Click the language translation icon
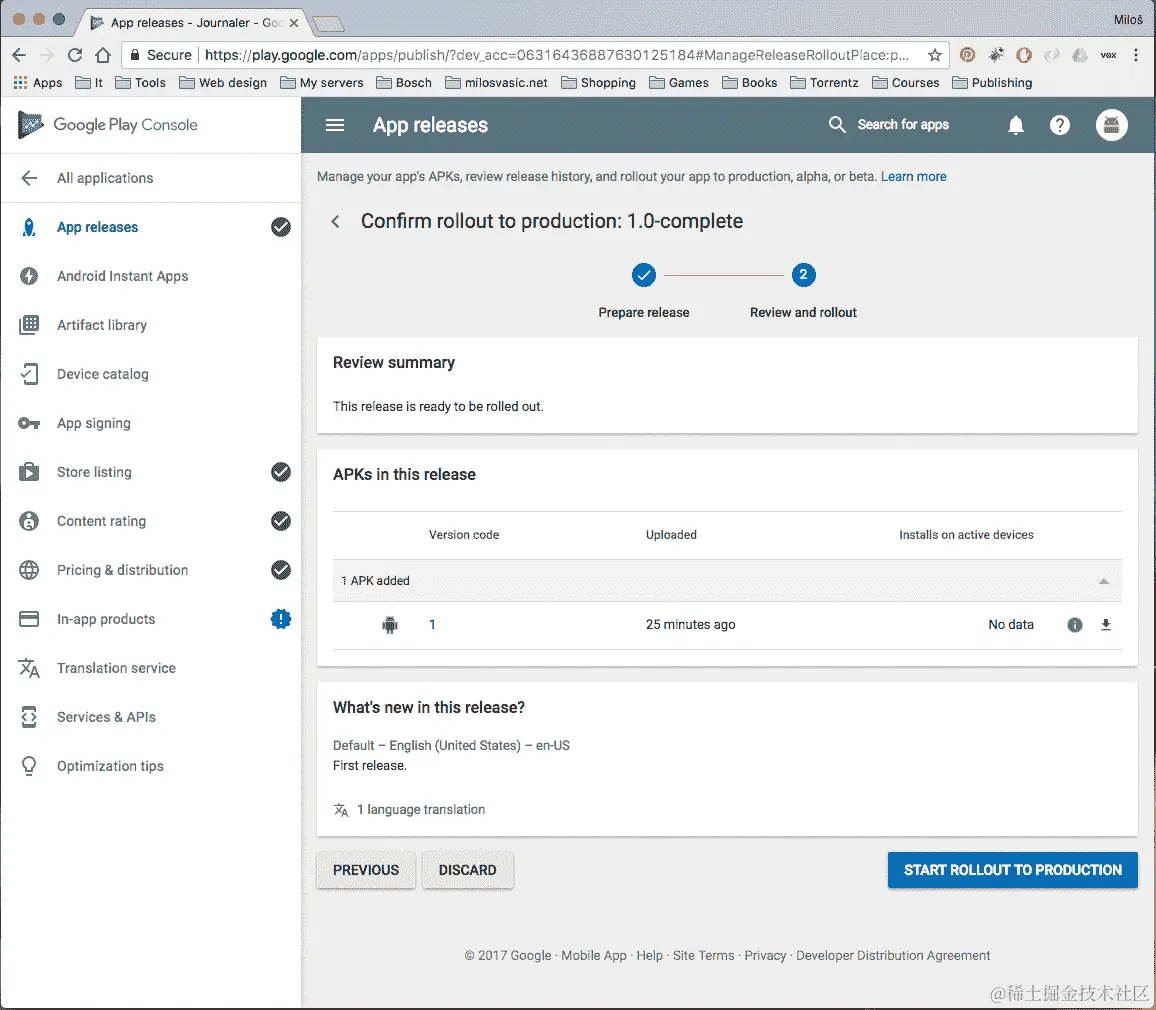 pos(341,809)
